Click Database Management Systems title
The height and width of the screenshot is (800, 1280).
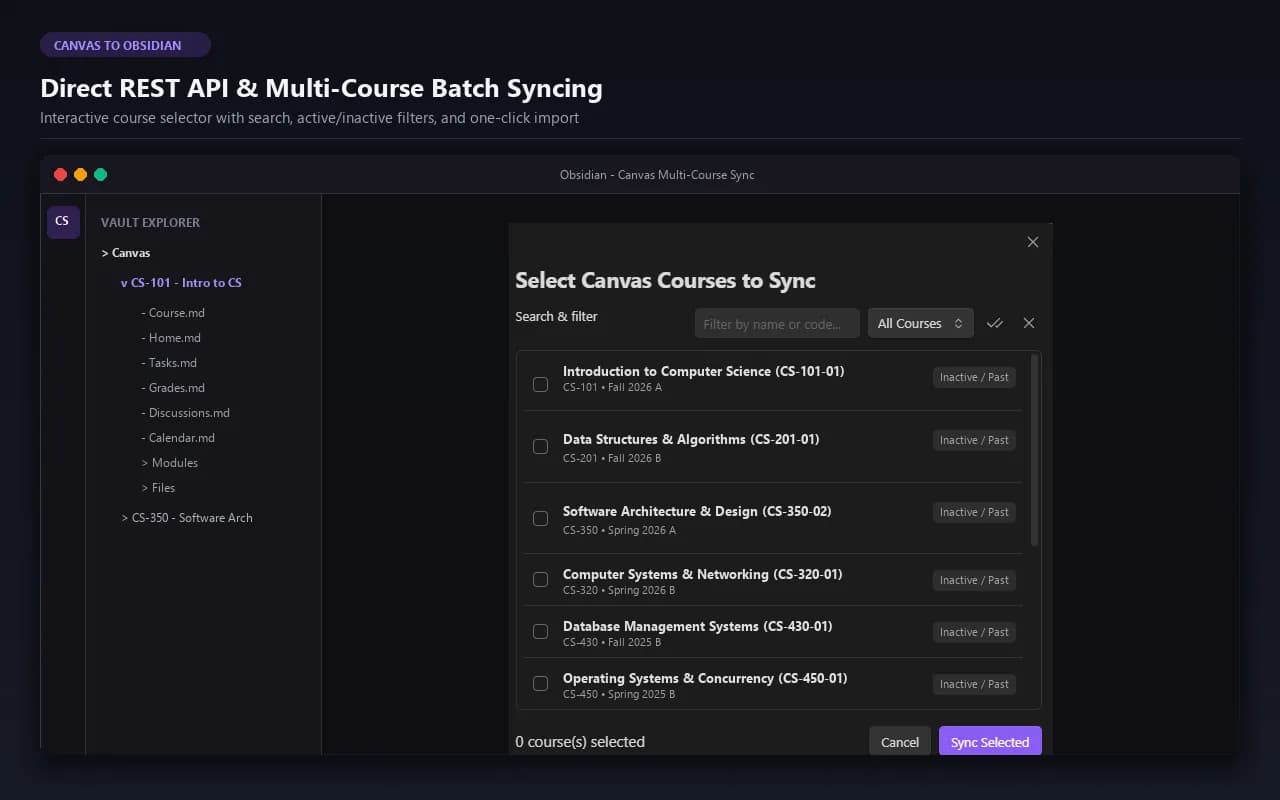(x=698, y=626)
